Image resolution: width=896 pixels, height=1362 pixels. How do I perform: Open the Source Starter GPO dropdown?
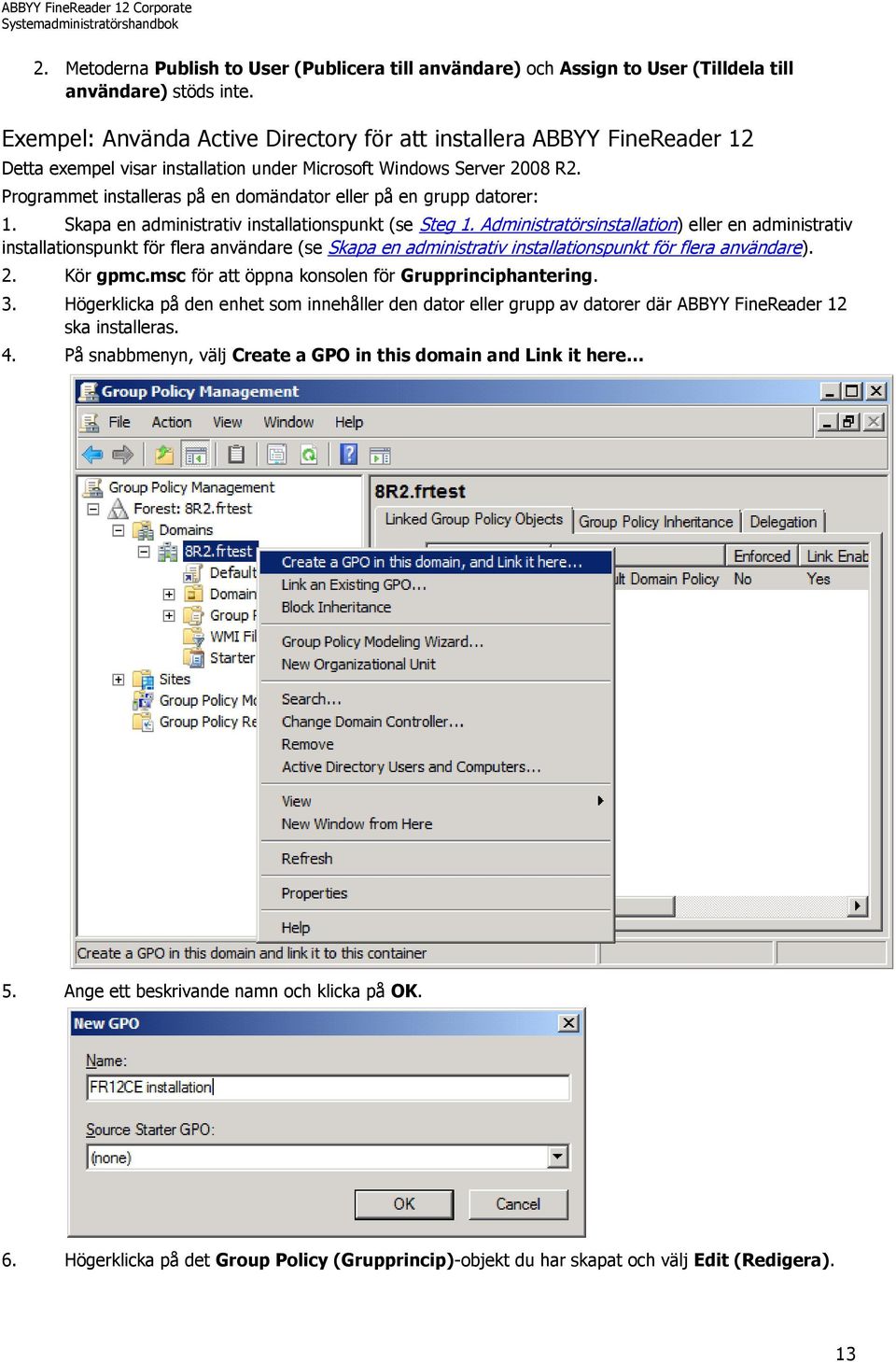[558, 1158]
